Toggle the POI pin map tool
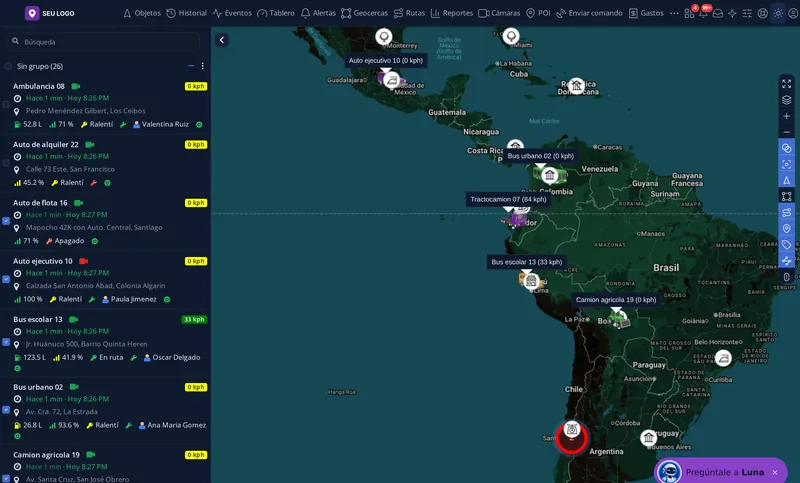800x483 pixels. click(x=786, y=228)
